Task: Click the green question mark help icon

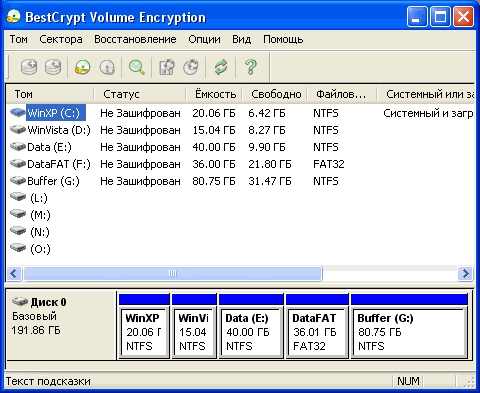Action: pos(251,67)
